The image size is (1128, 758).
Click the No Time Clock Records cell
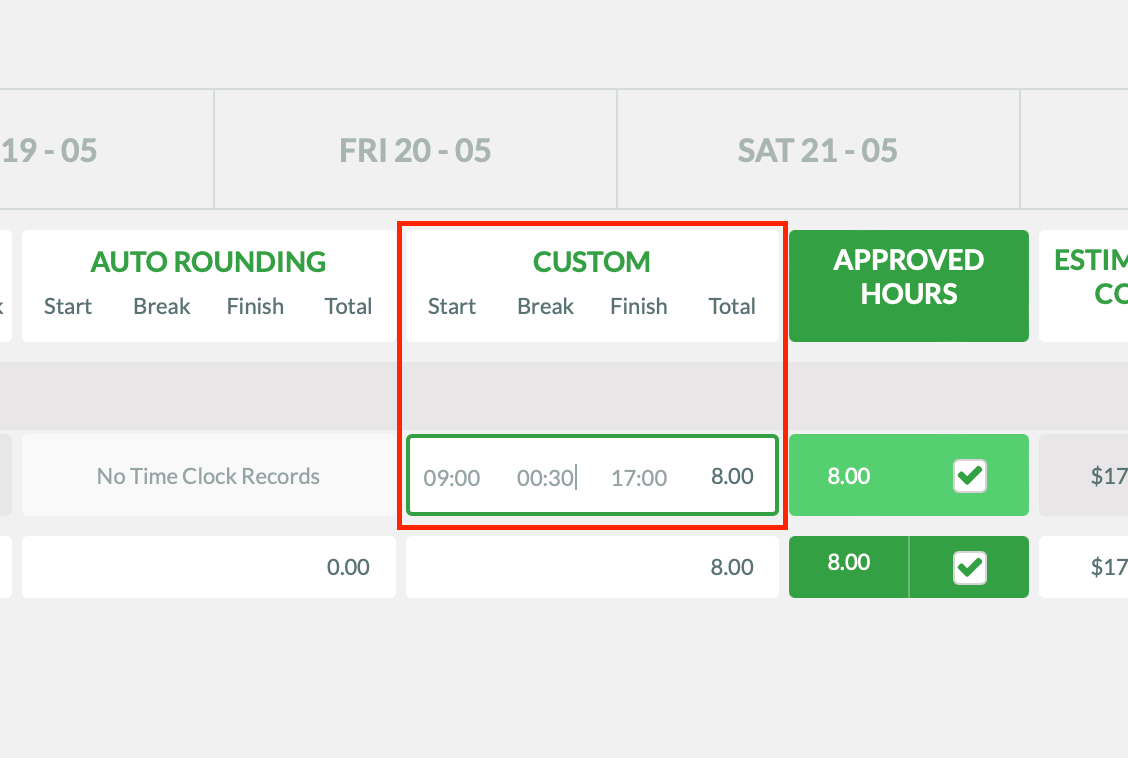pyautogui.click(x=209, y=475)
